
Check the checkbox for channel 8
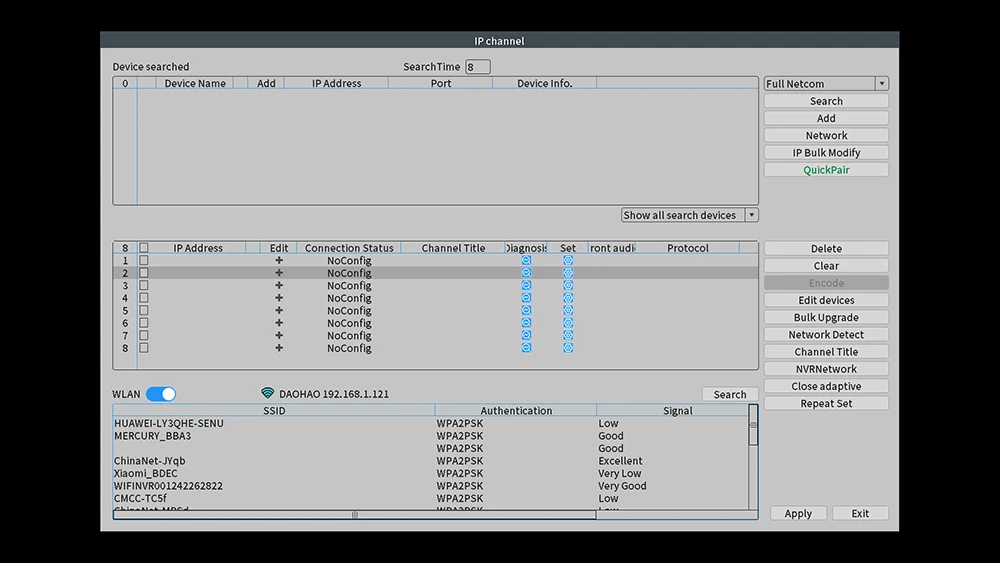(x=143, y=348)
